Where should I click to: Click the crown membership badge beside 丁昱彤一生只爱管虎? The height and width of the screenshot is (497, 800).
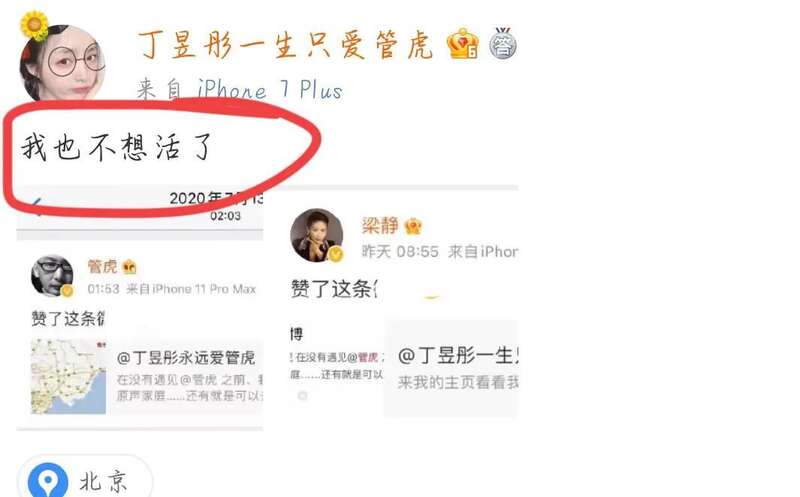pos(462,43)
